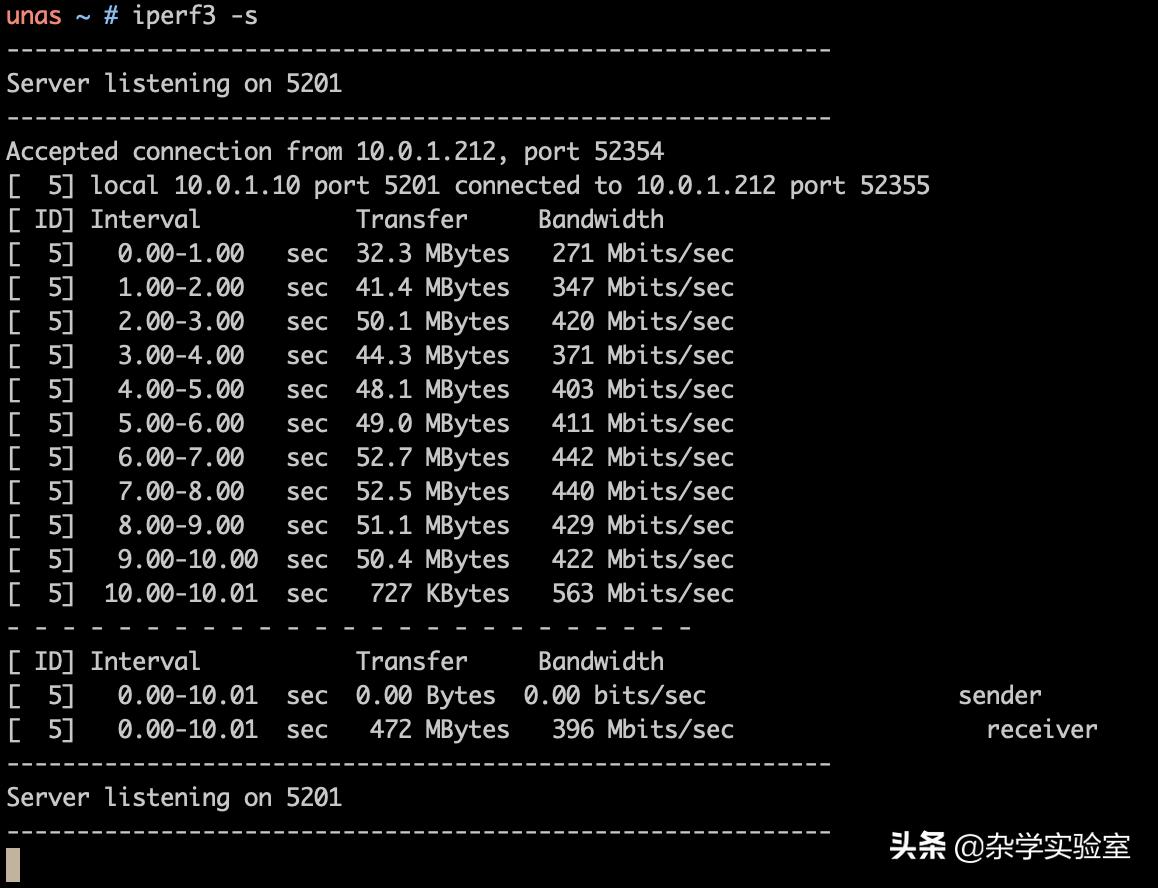1158x888 pixels.
Task: Click the 271 Mbits/sec bandwidth value
Action: point(642,253)
